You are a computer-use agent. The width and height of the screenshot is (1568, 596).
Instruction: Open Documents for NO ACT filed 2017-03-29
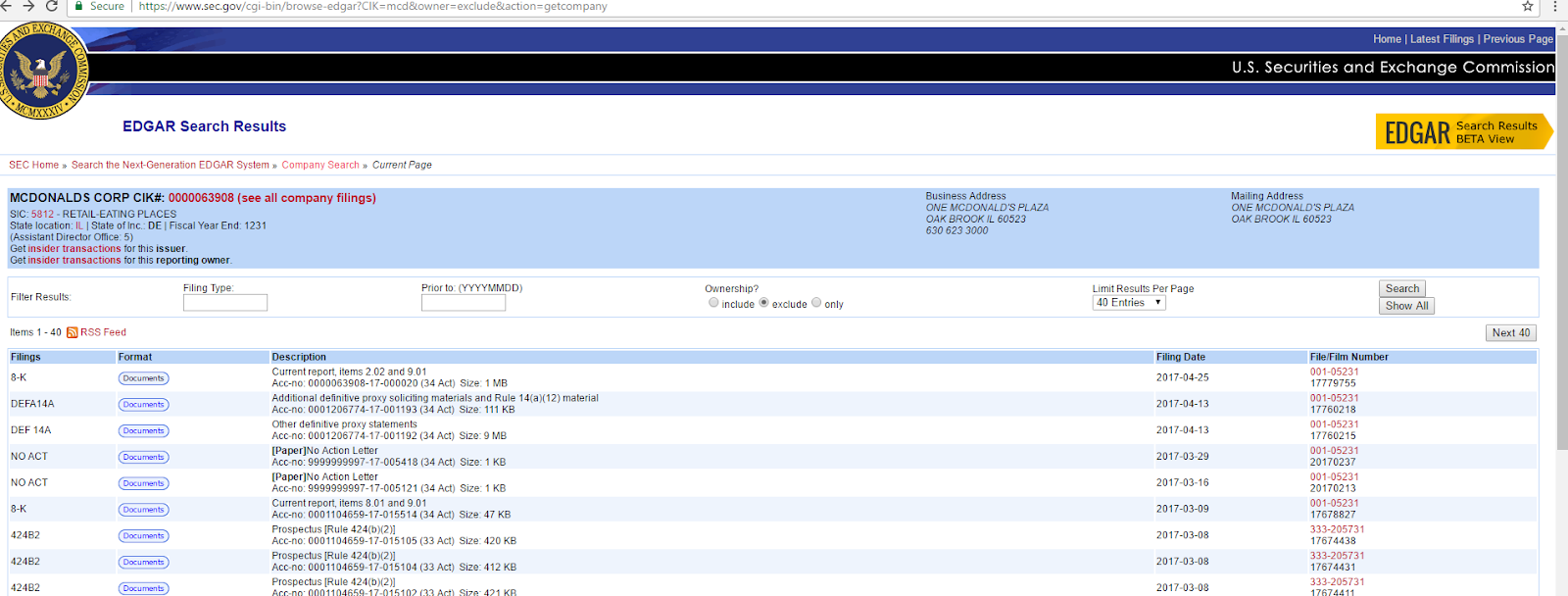[143, 457]
